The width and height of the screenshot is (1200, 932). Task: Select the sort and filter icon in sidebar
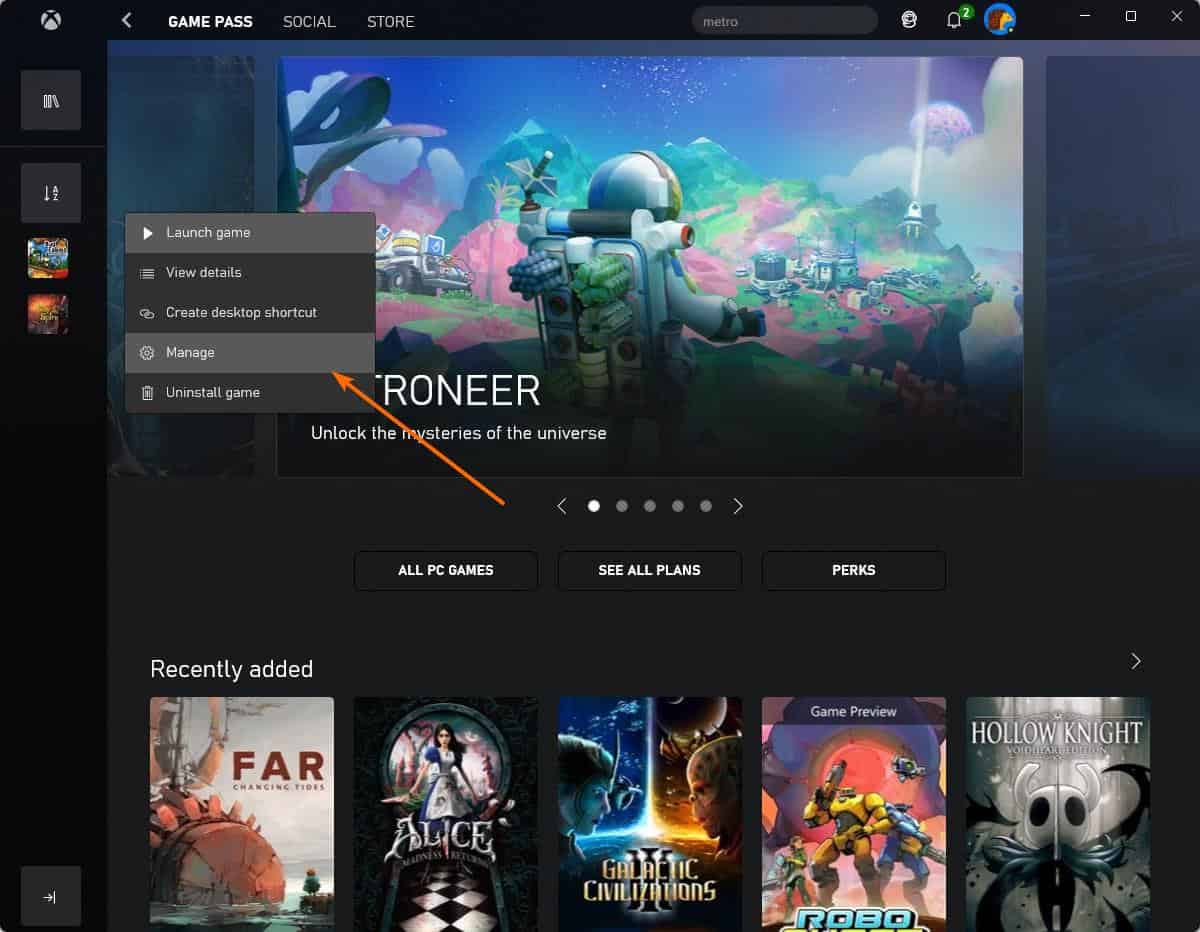tap(50, 192)
